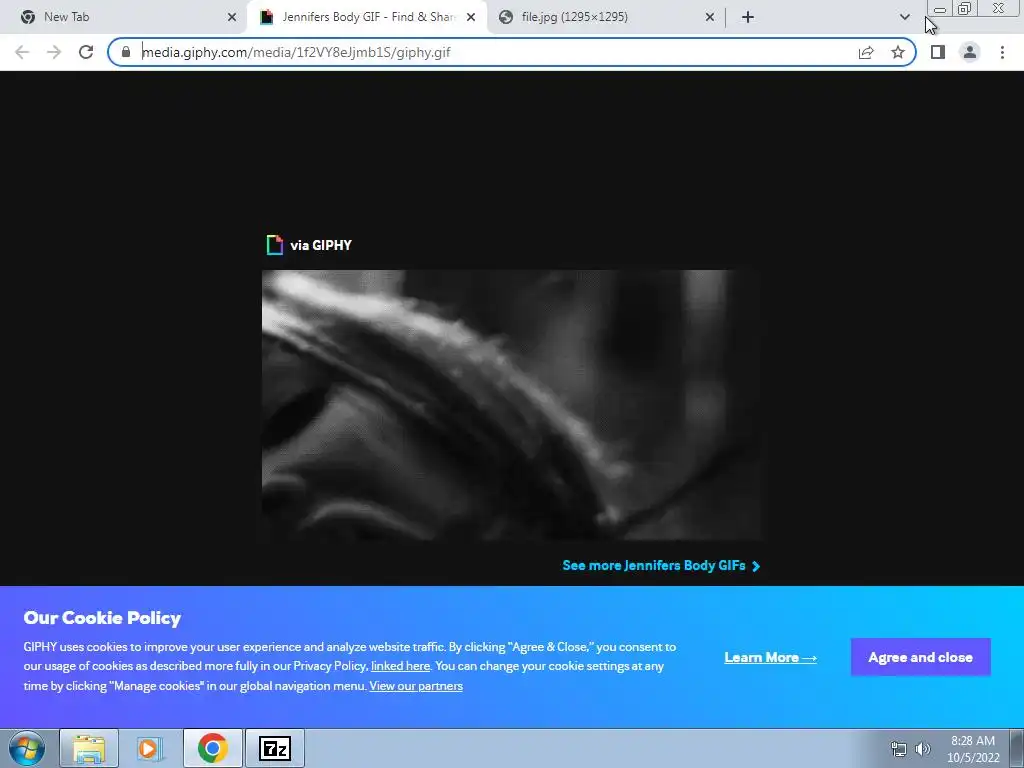Click the grayscale GIF image
The height and width of the screenshot is (768, 1024).
point(512,405)
